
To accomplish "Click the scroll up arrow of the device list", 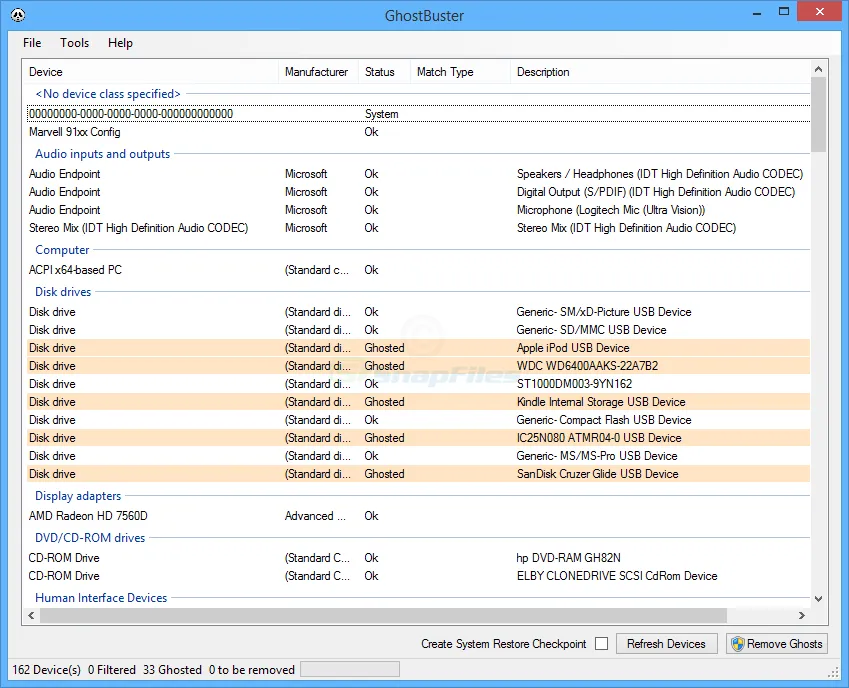I will pos(818,69).
